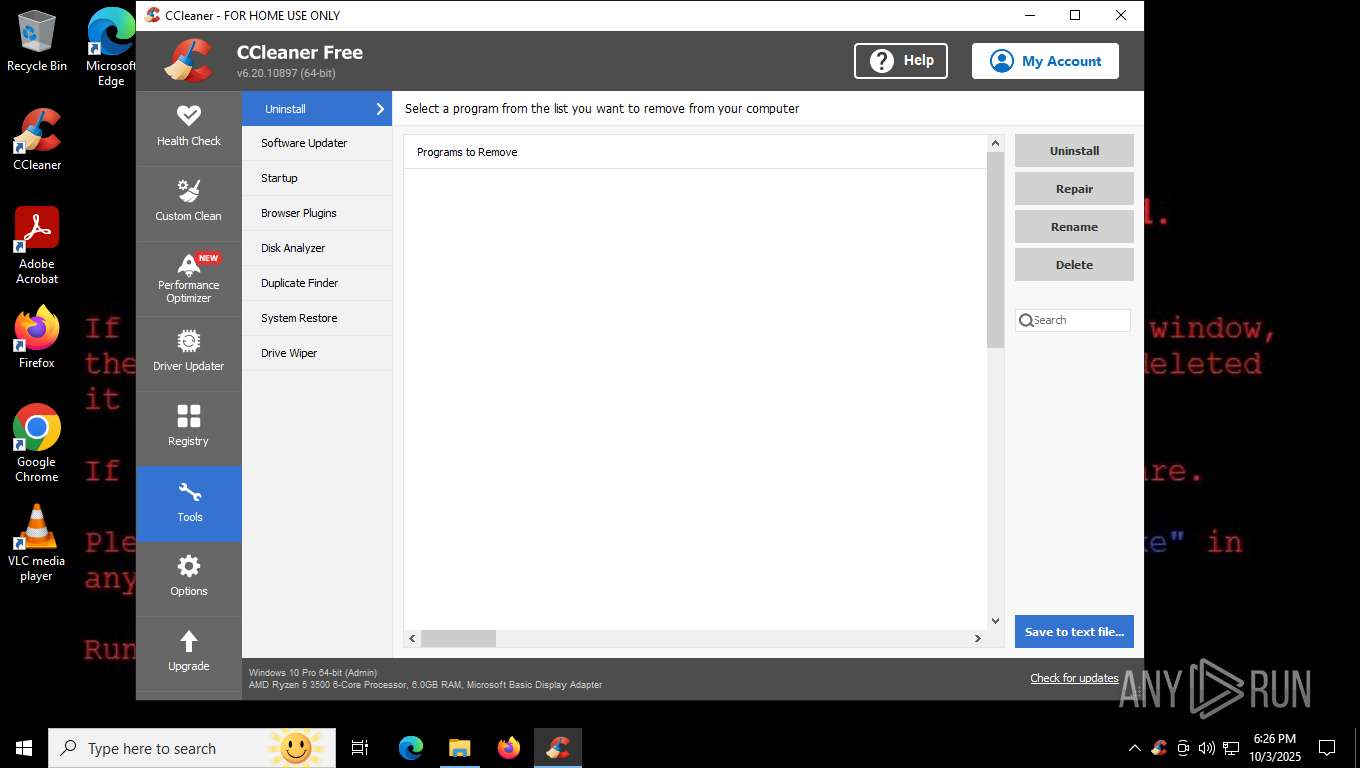Open My Account
The image size is (1360, 768).
[x=1045, y=61]
